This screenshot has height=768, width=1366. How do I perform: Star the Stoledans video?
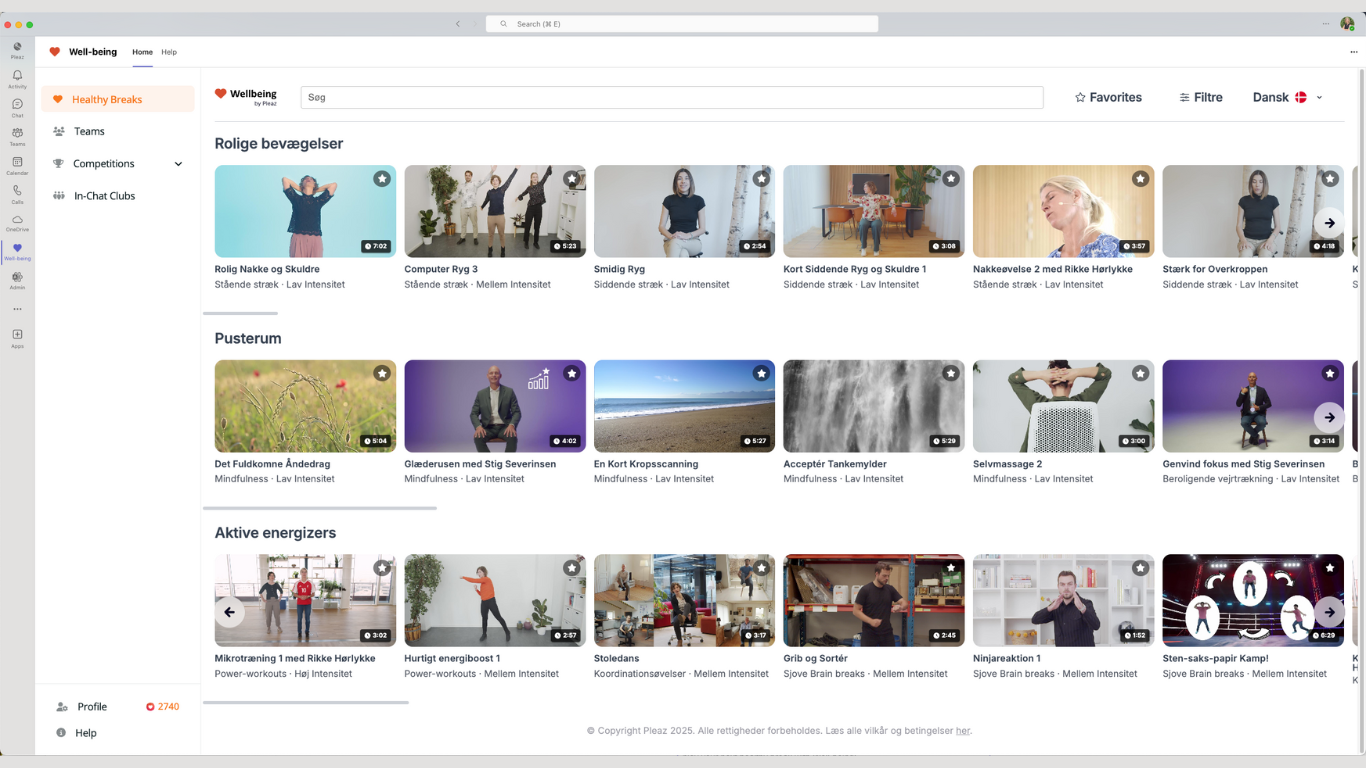click(761, 568)
